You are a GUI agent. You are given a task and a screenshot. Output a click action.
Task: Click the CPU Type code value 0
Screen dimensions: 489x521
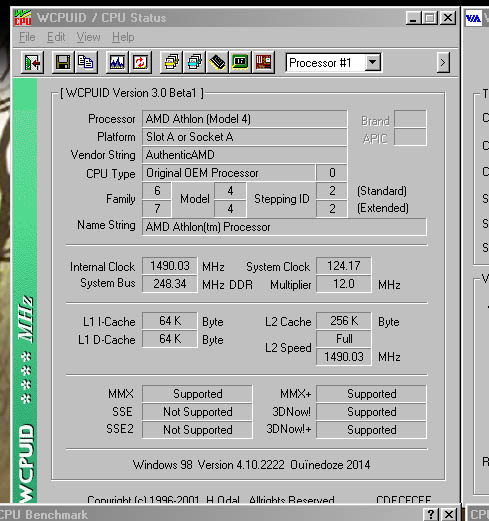(x=332, y=173)
